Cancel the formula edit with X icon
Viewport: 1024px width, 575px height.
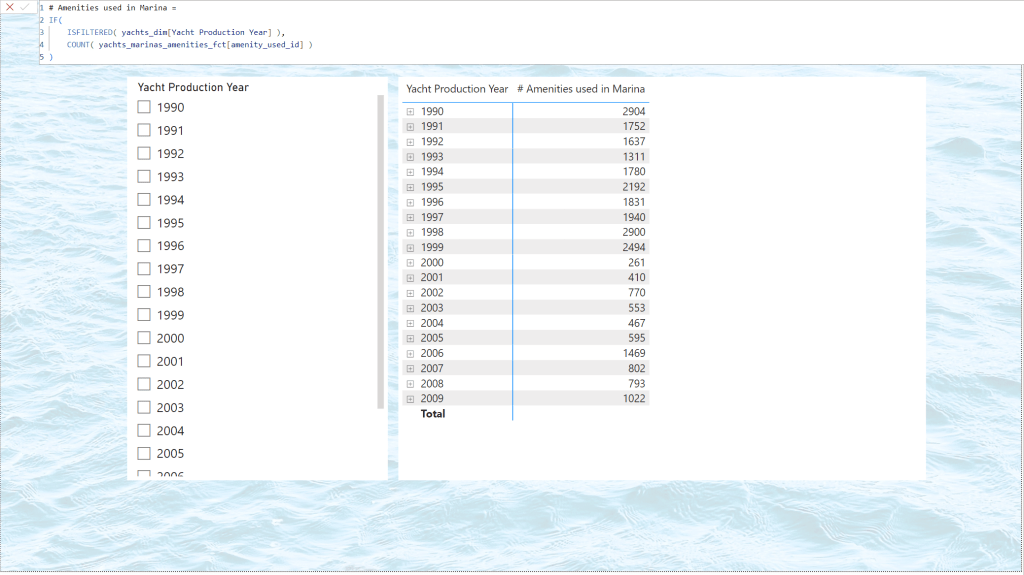(10, 7)
